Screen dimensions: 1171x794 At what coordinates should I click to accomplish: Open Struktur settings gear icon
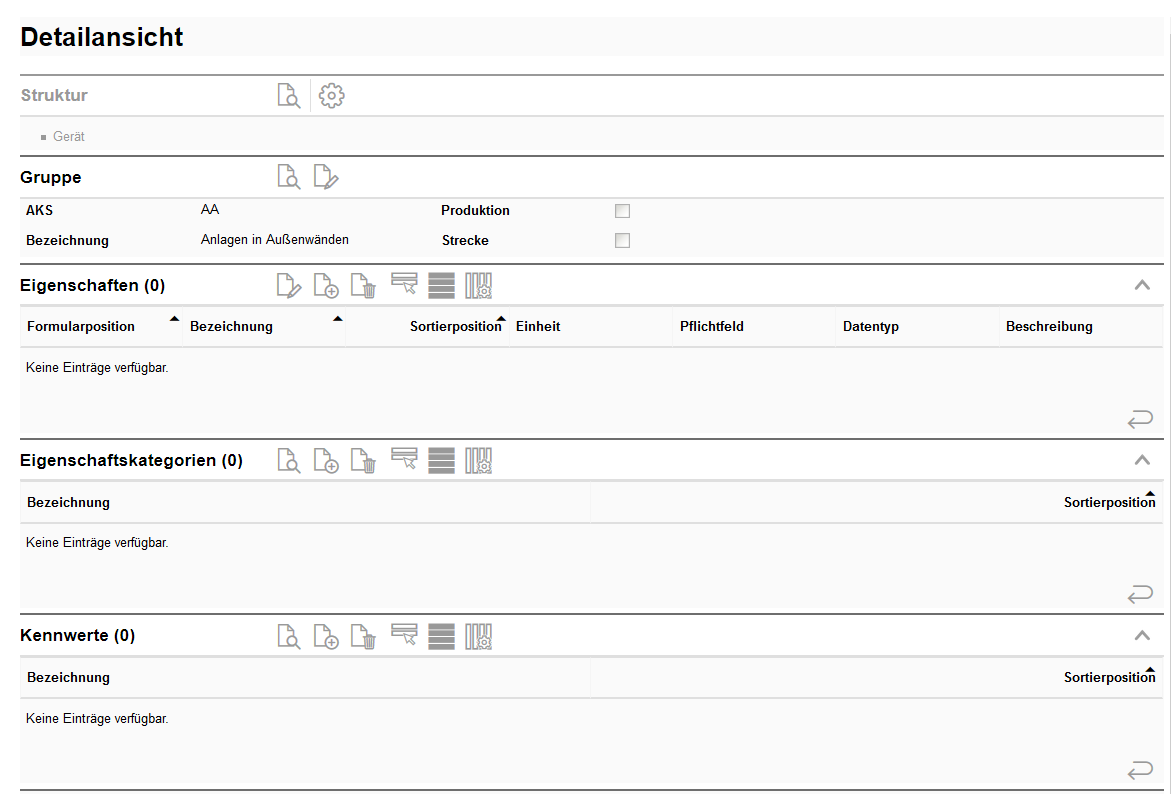(x=331, y=96)
